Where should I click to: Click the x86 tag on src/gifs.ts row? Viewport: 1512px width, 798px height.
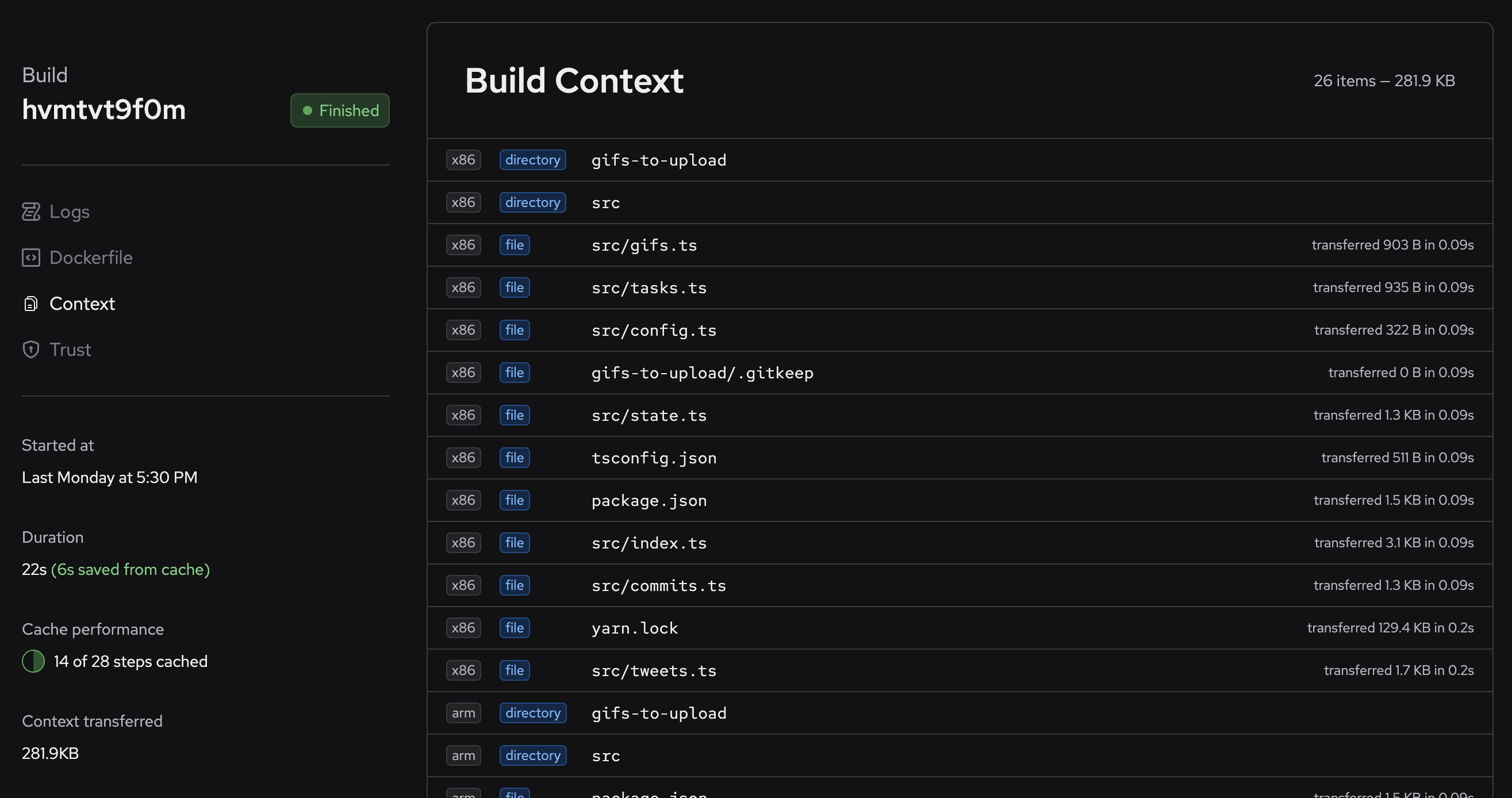(463, 245)
